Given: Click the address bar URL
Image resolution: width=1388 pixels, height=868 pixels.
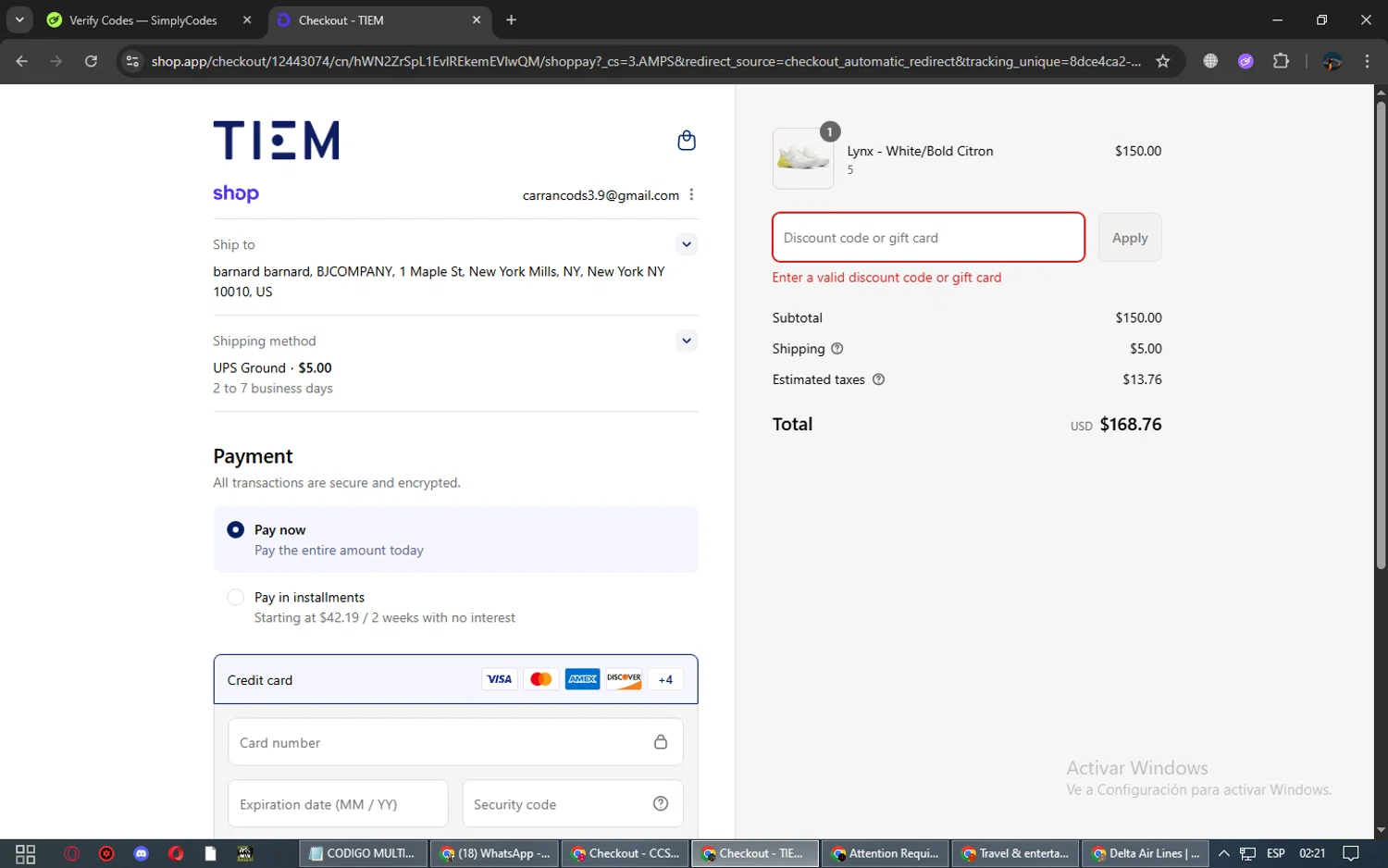Looking at the screenshot, I should click(x=646, y=61).
